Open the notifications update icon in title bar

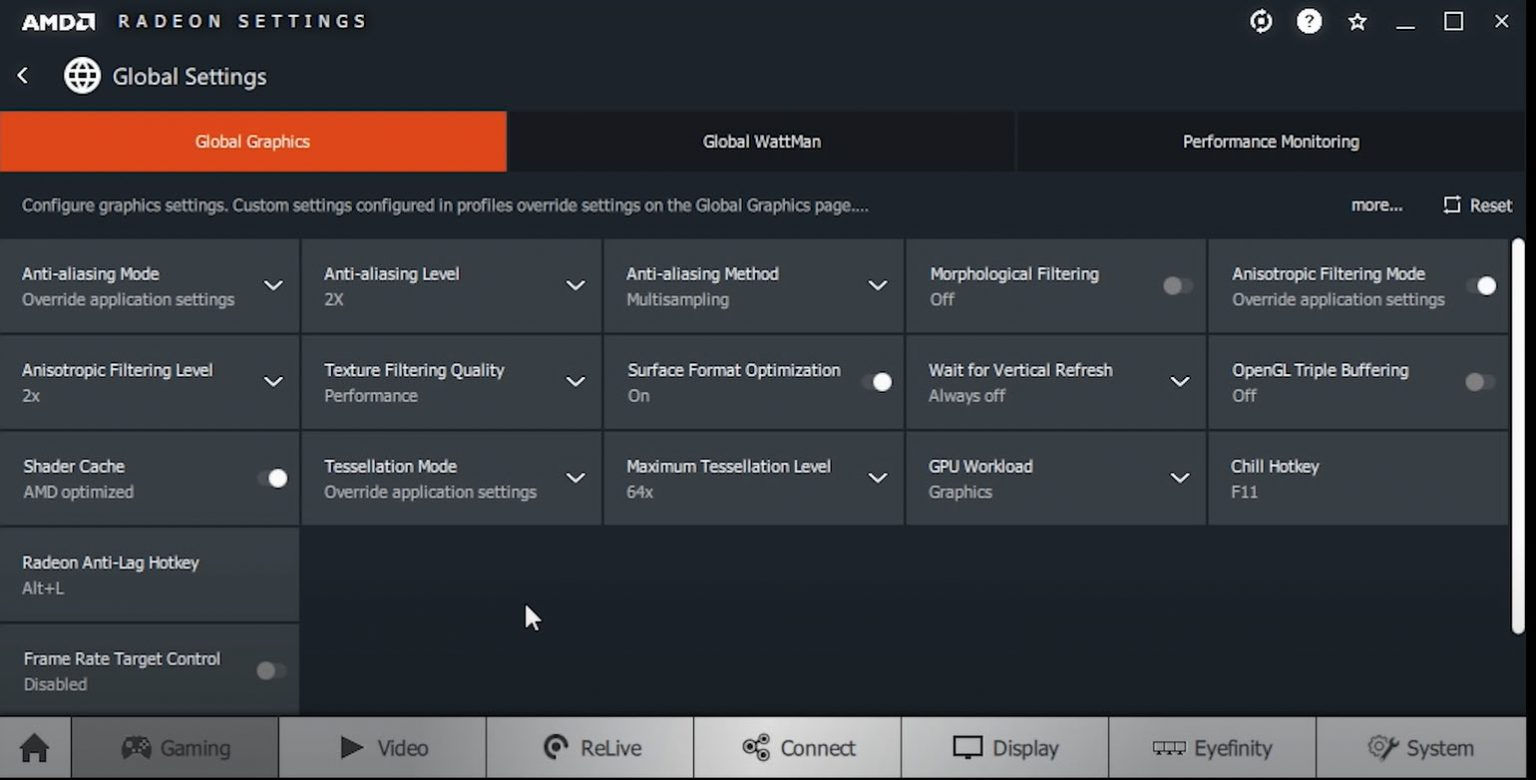1262,21
